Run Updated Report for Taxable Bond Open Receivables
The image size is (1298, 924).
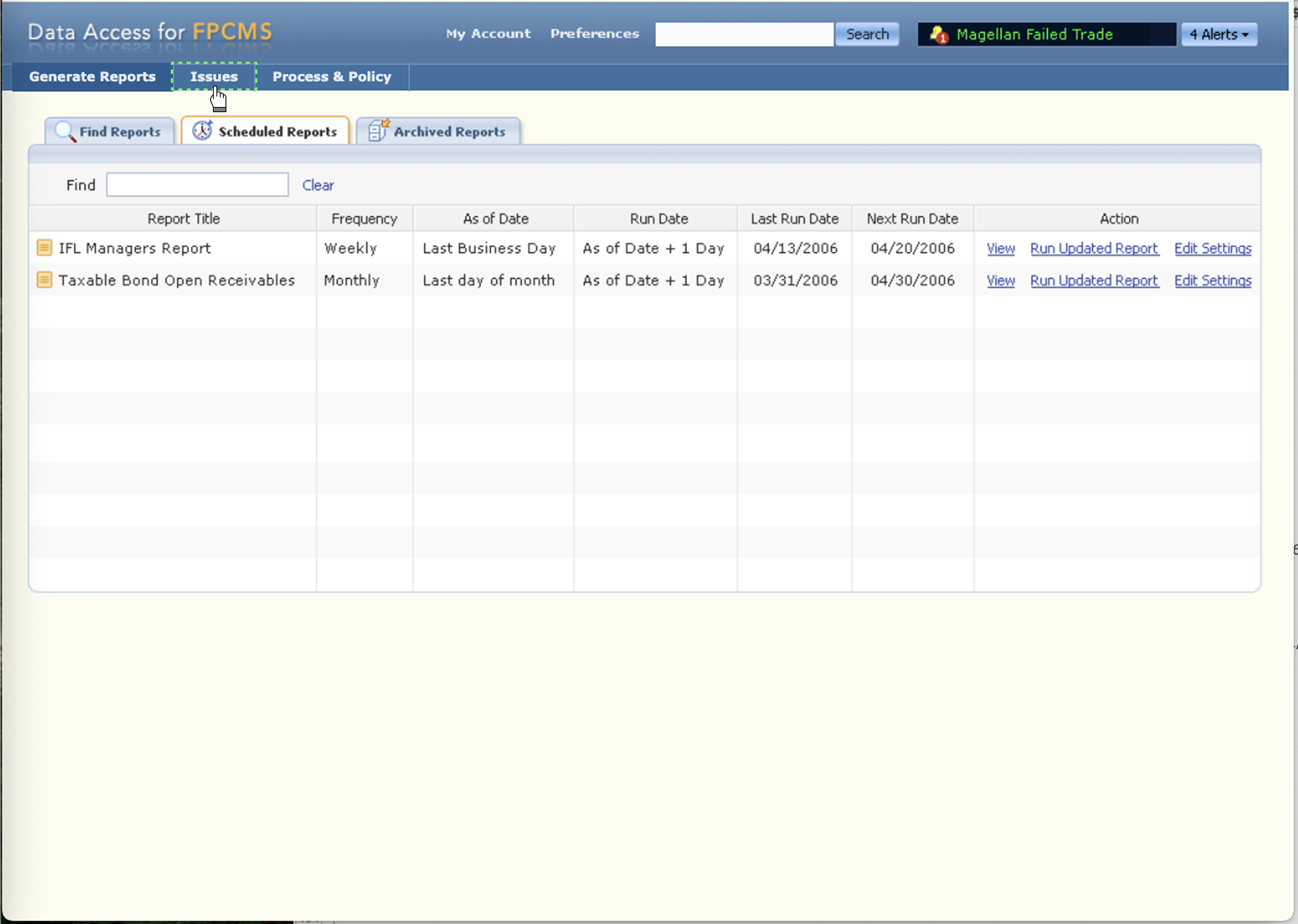(1094, 281)
